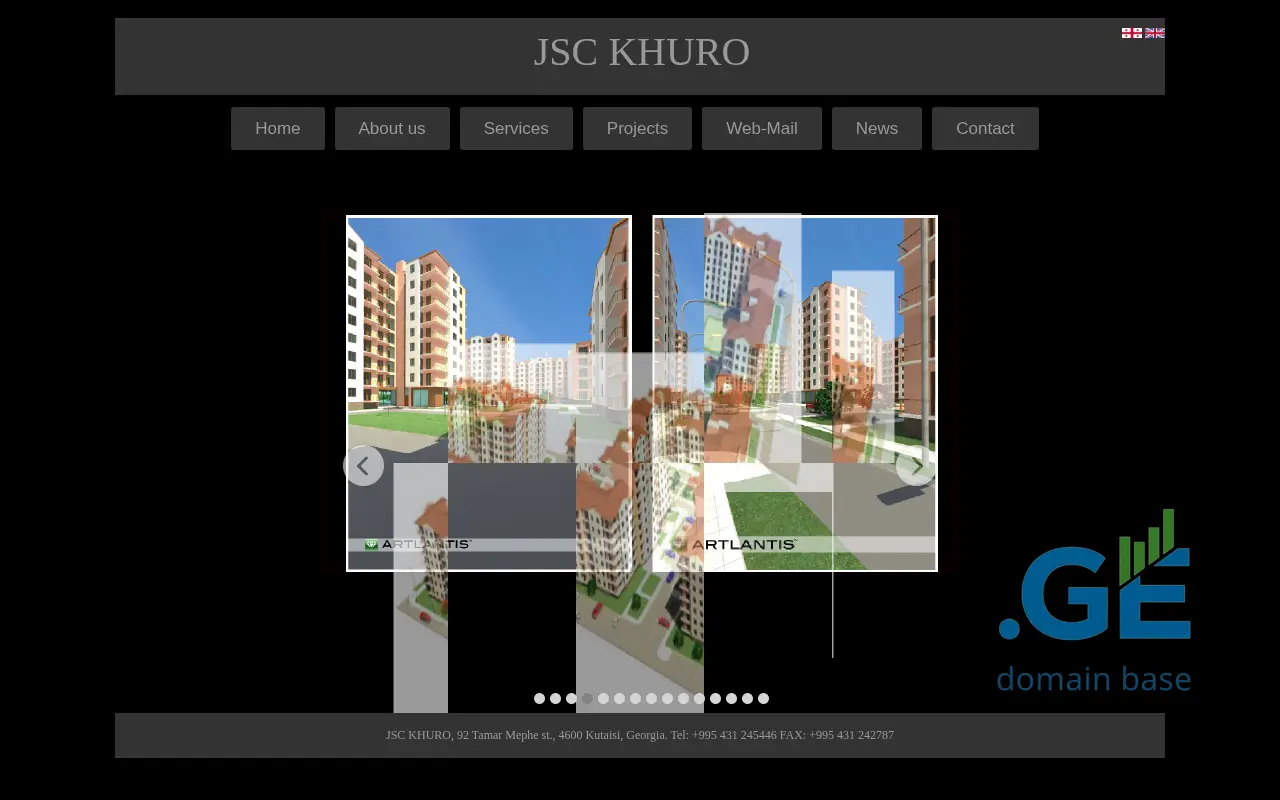The image size is (1280, 800).
Task: Open Web-Mail from navigation bar
Action: (x=762, y=129)
